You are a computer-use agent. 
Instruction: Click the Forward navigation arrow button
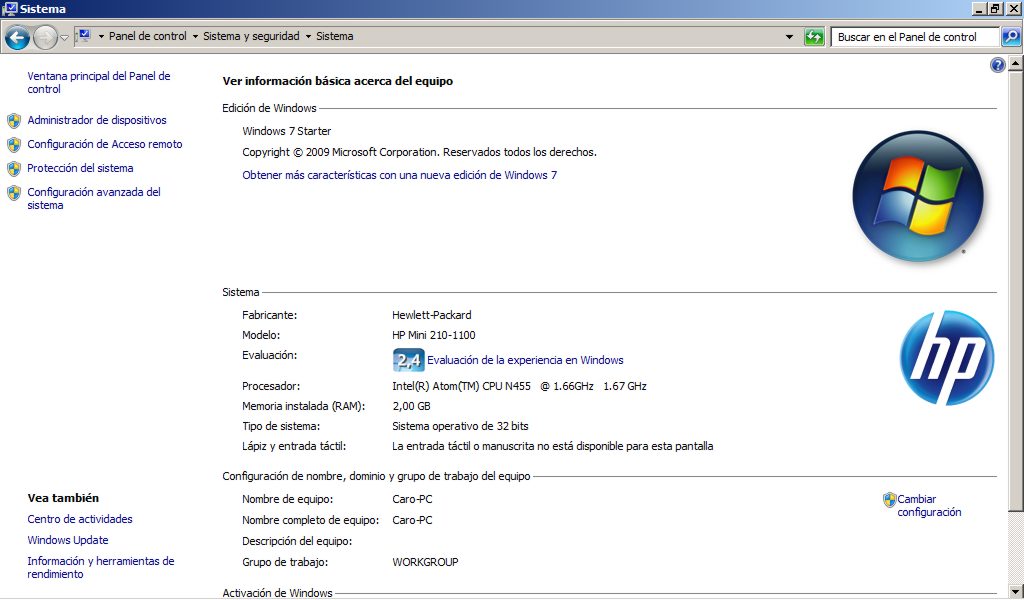[45, 37]
